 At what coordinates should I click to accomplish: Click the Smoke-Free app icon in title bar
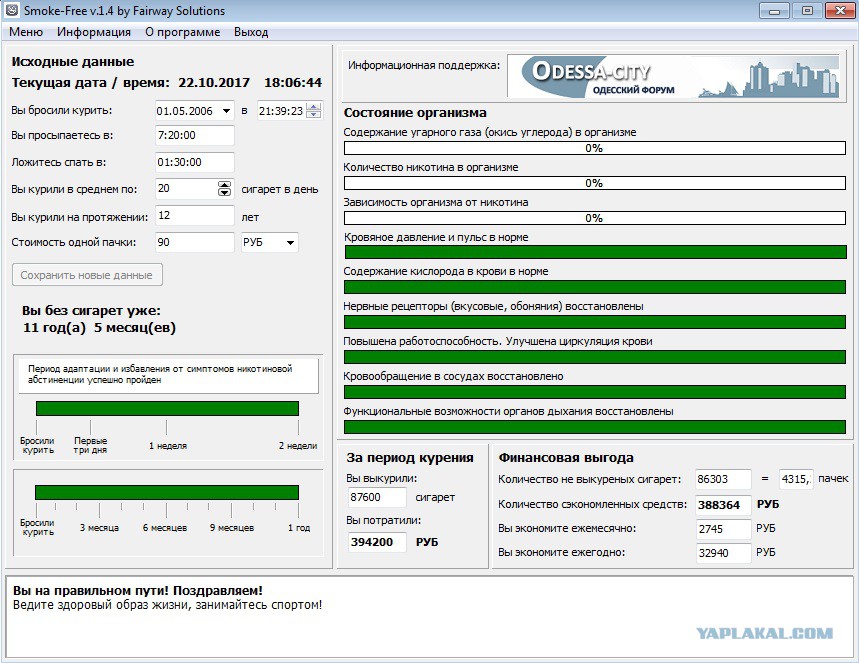(x=12, y=10)
